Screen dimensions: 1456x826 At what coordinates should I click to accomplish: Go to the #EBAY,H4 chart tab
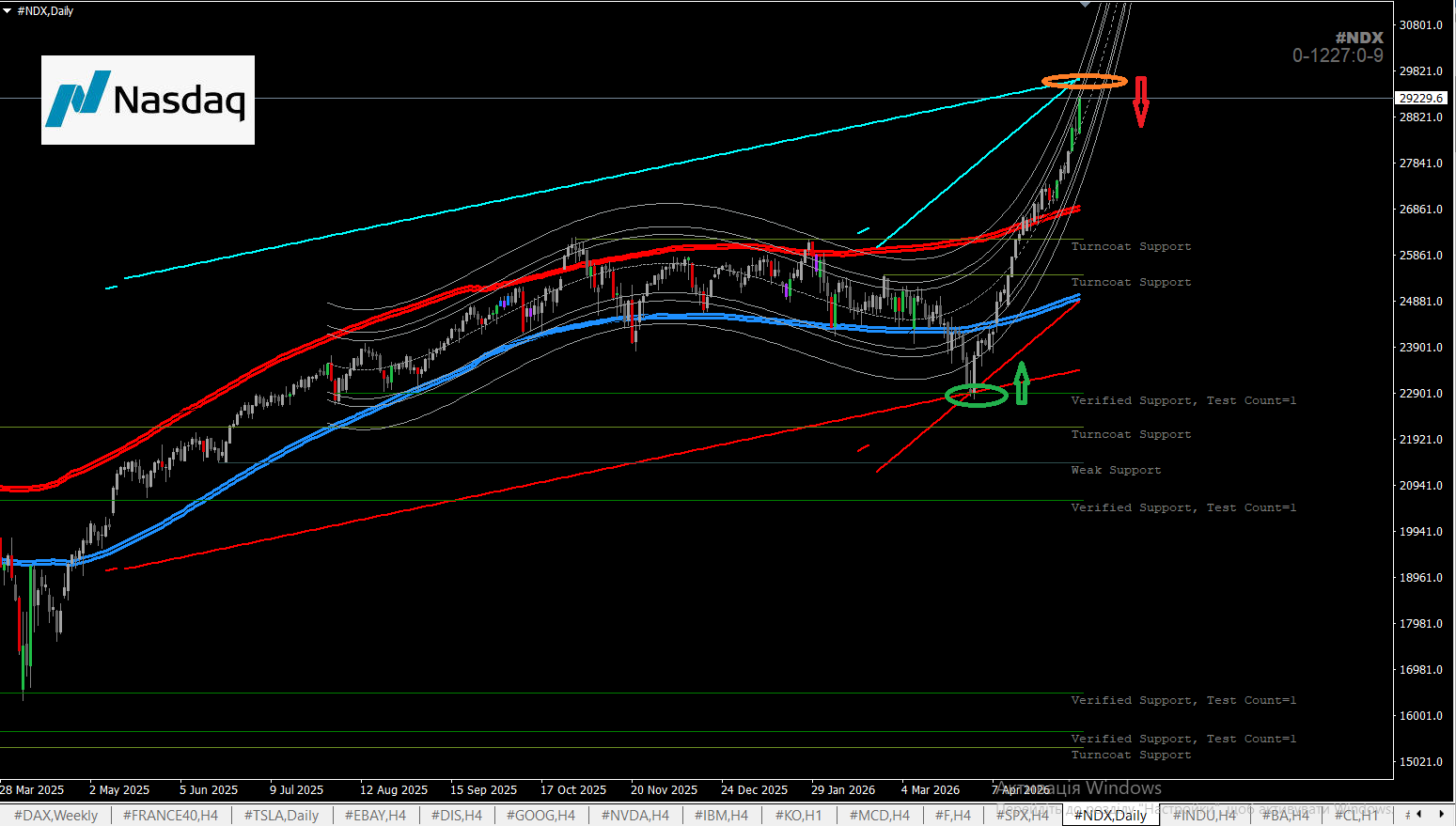tap(375, 815)
